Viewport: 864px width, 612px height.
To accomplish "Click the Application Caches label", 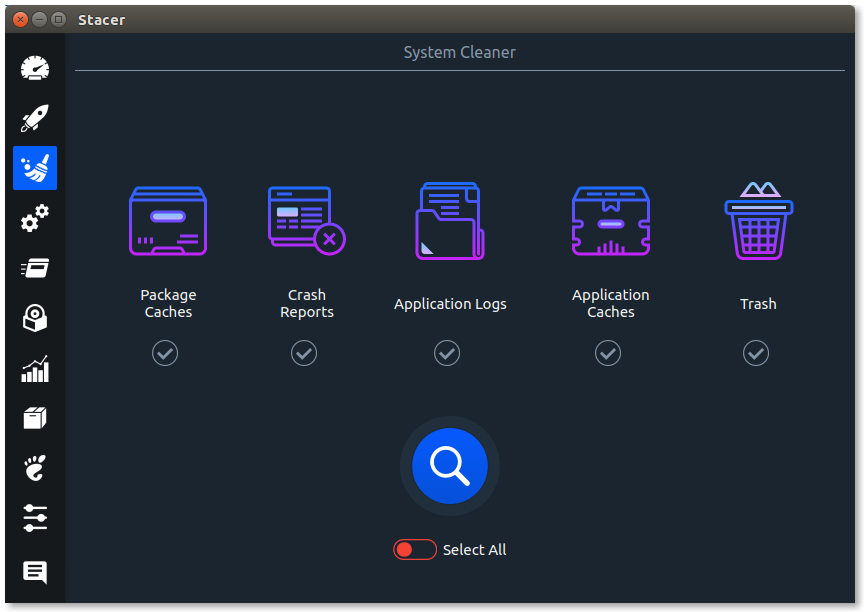I will (x=611, y=304).
